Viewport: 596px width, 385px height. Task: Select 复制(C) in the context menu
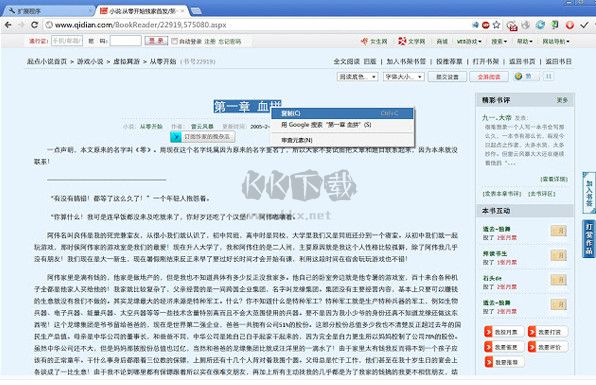(x=342, y=113)
